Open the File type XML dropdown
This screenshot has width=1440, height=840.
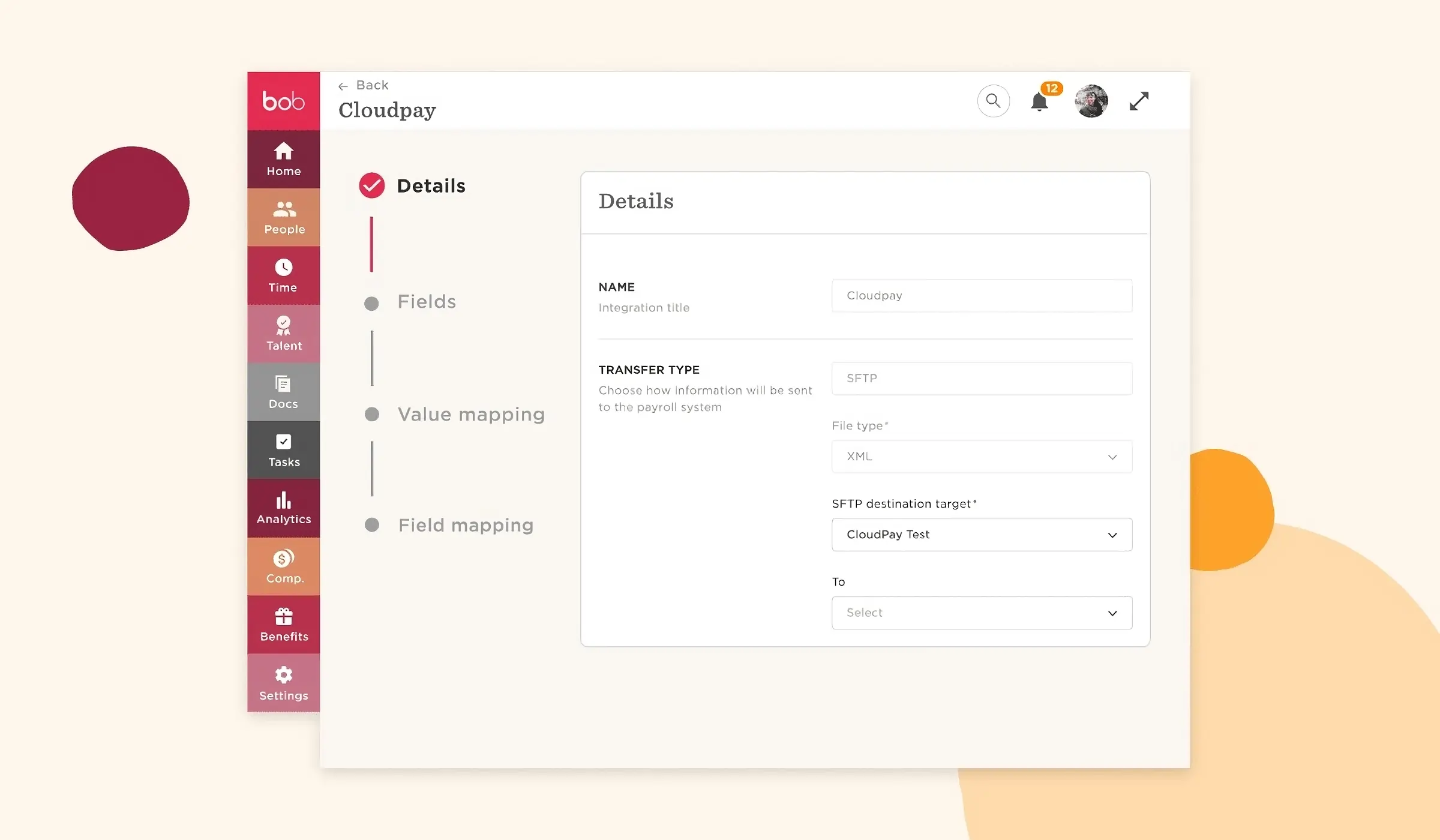[982, 457]
